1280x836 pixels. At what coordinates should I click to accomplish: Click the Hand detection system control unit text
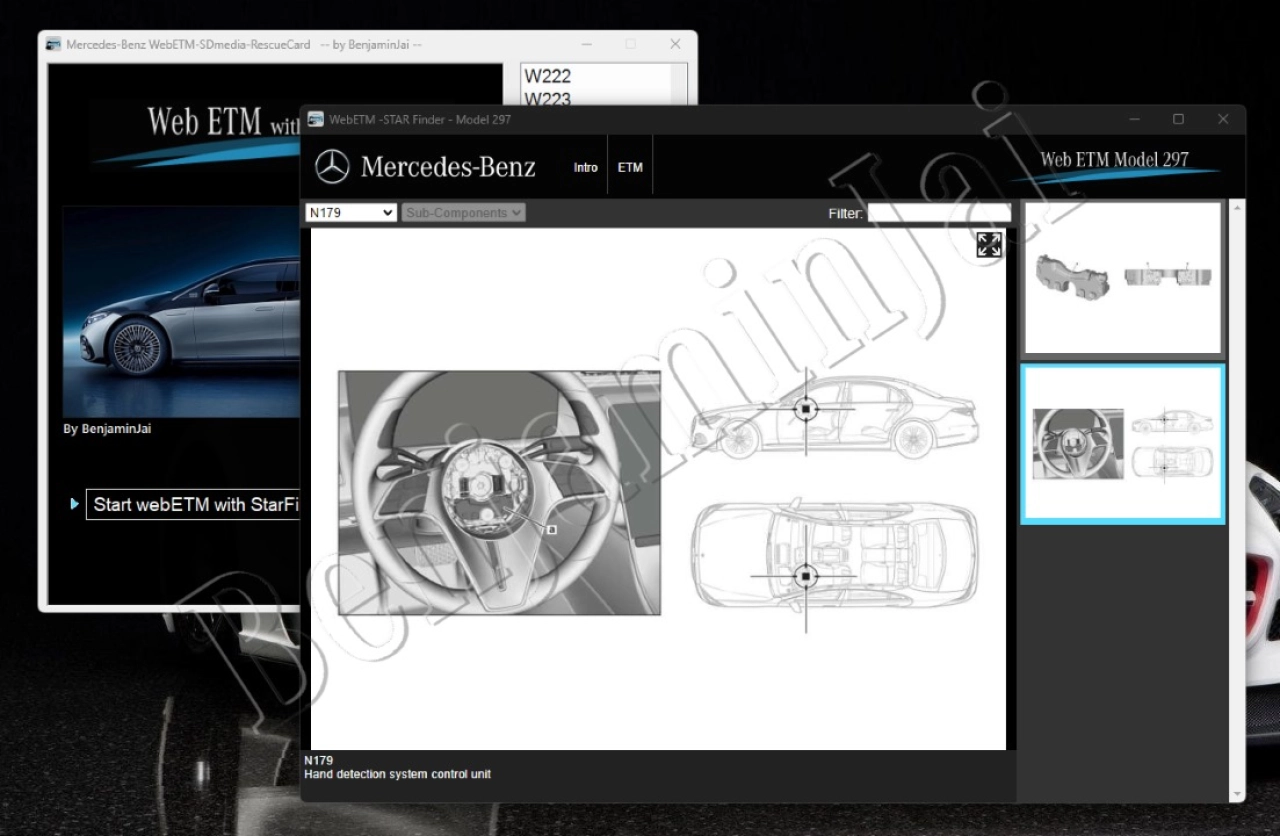click(x=398, y=775)
